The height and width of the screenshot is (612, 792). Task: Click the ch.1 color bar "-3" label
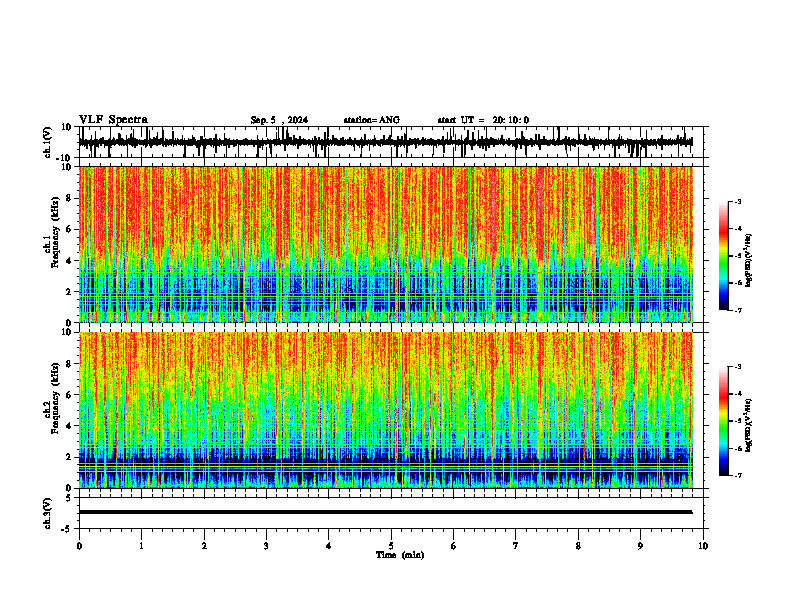point(738,201)
